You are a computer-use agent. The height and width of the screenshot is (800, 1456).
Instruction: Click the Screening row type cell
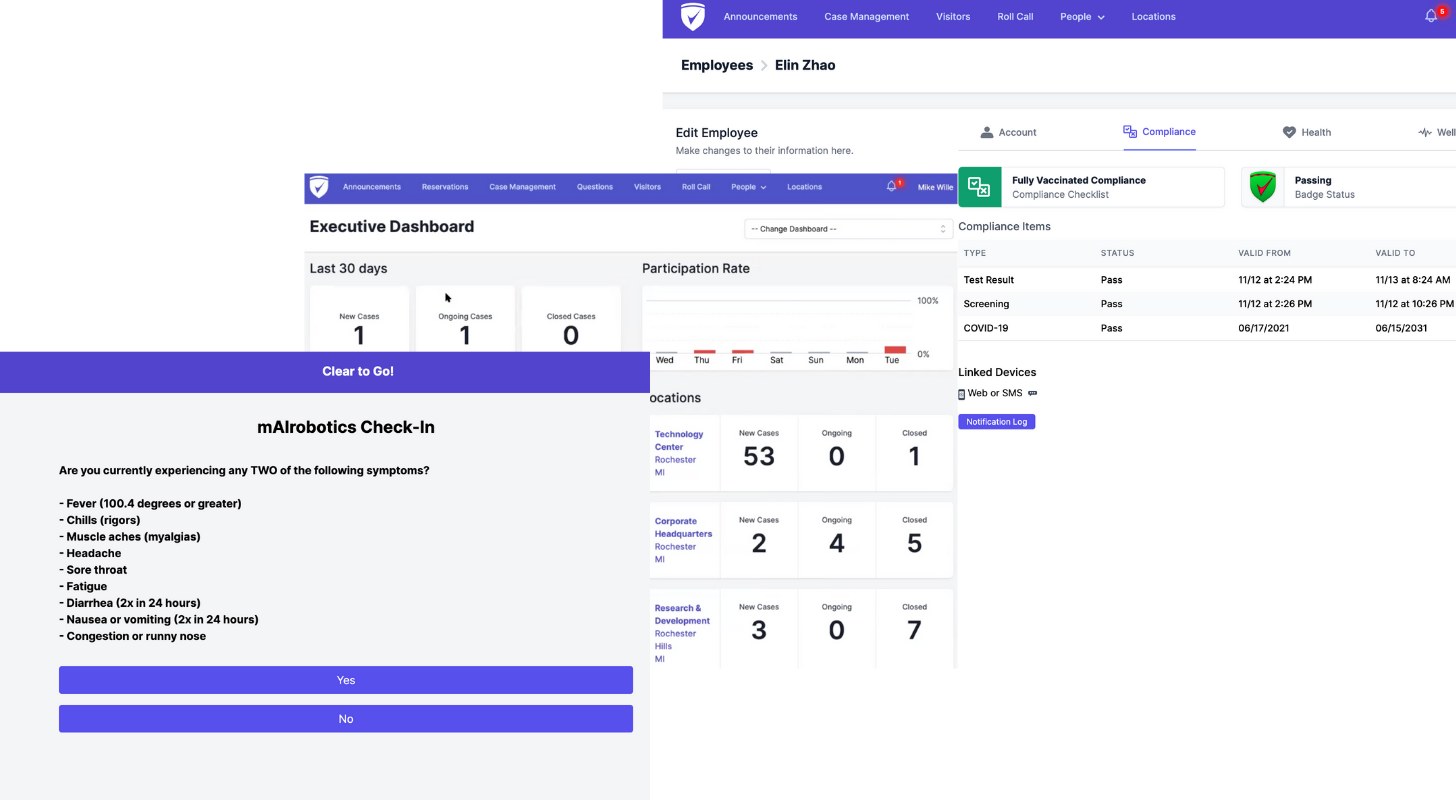coord(986,304)
